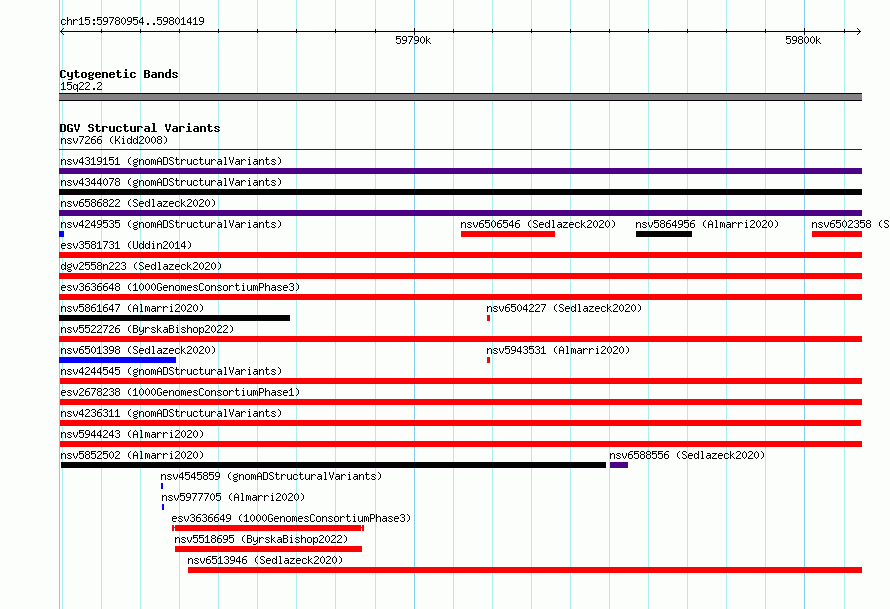Click the red nsv5944243 variant bar
This screenshot has height=609, width=890.
point(461,444)
